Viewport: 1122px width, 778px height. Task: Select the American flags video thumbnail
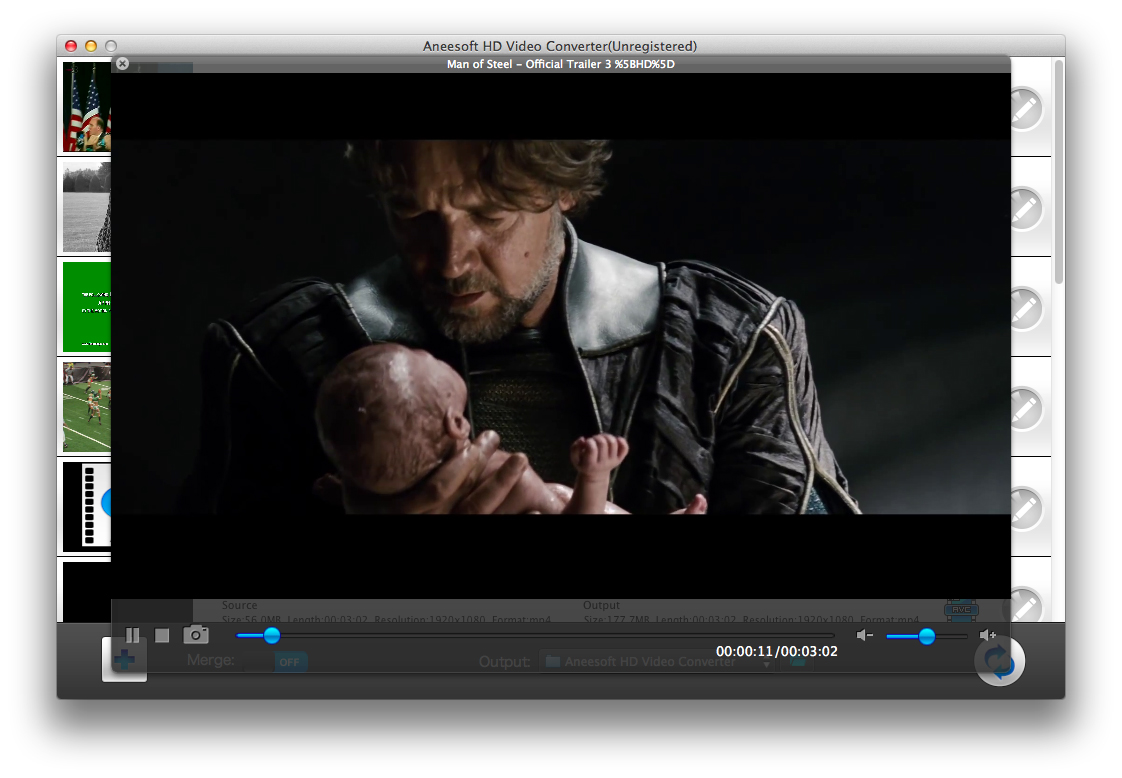pos(87,107)
